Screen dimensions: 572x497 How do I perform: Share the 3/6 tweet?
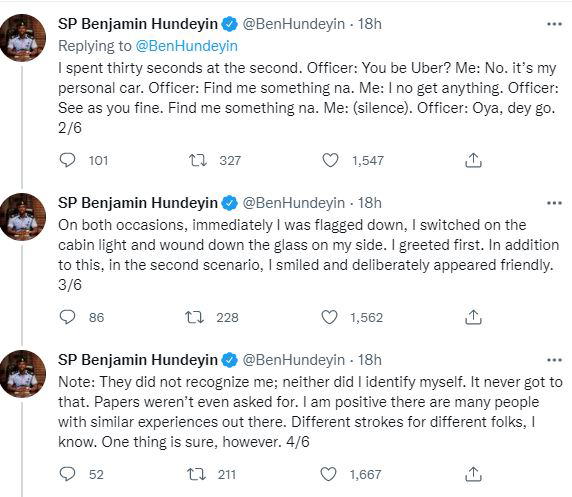click(x=473, y=317)
